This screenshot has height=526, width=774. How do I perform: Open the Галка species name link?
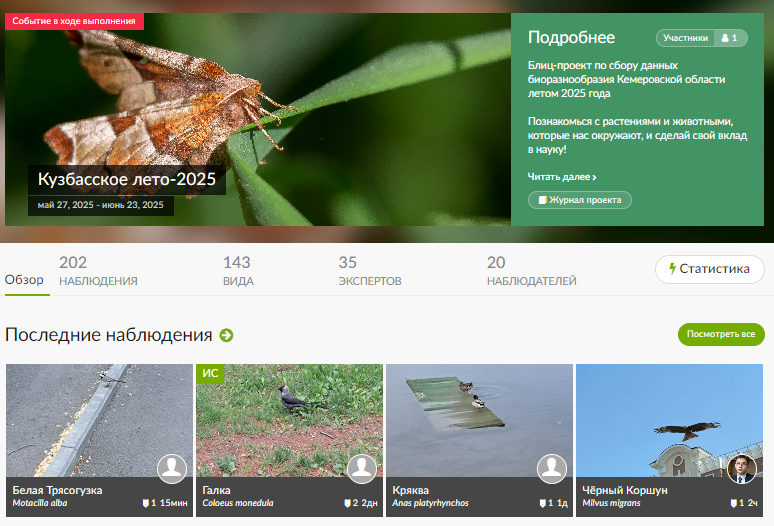point(216,490)
